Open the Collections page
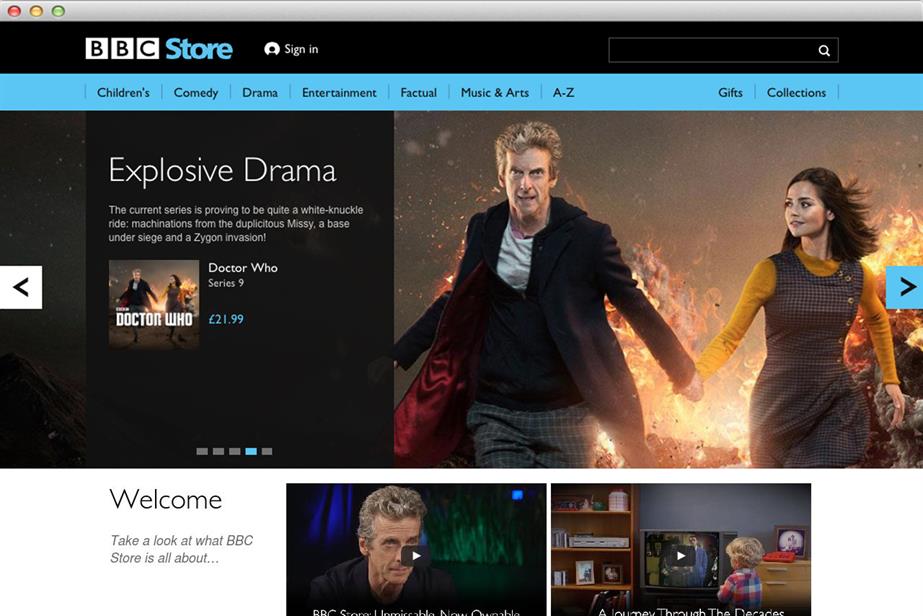Screen dimensions: 923x616 click(x=796, y=92)
